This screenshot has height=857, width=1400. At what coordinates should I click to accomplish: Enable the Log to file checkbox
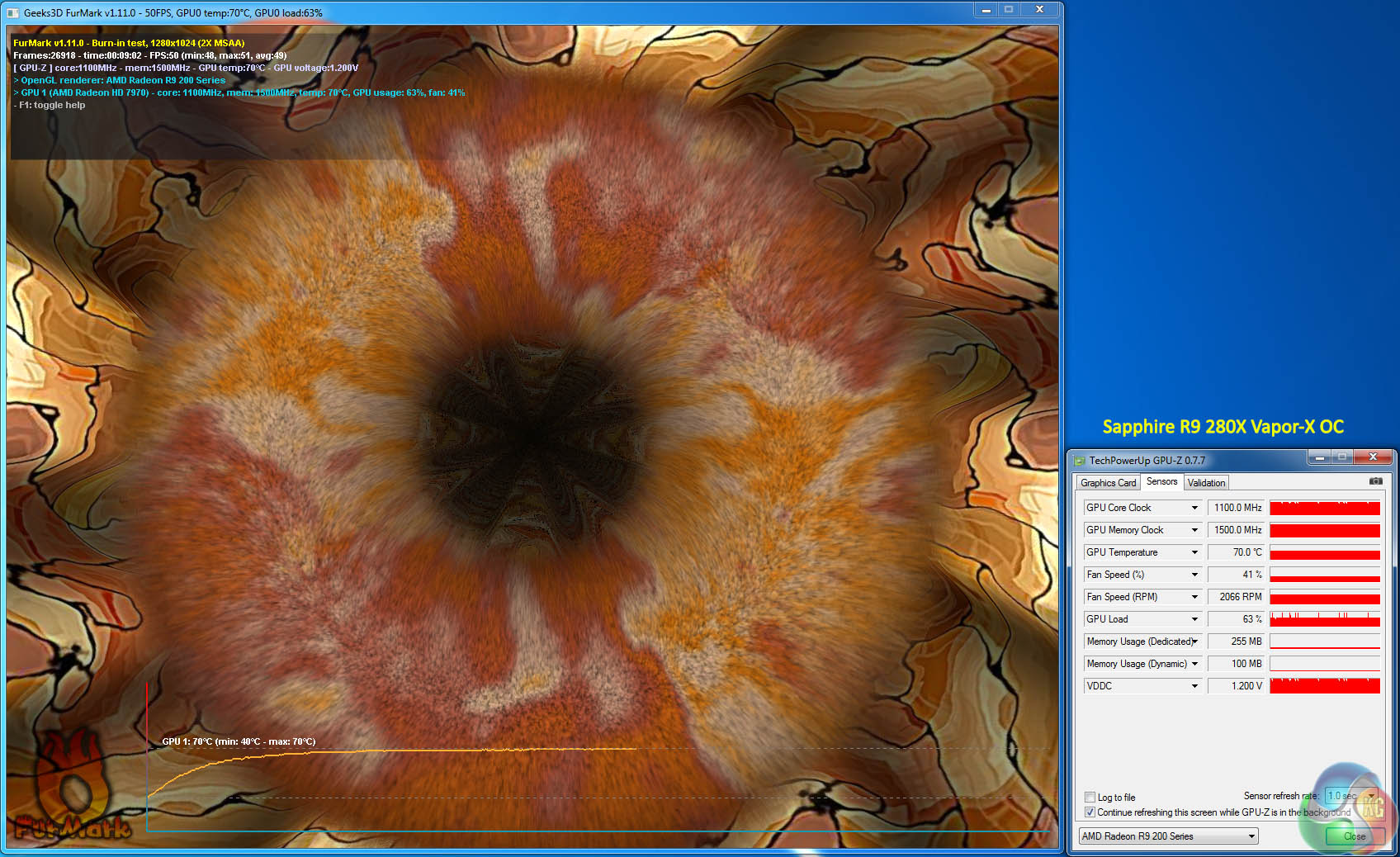point(1090,798)
